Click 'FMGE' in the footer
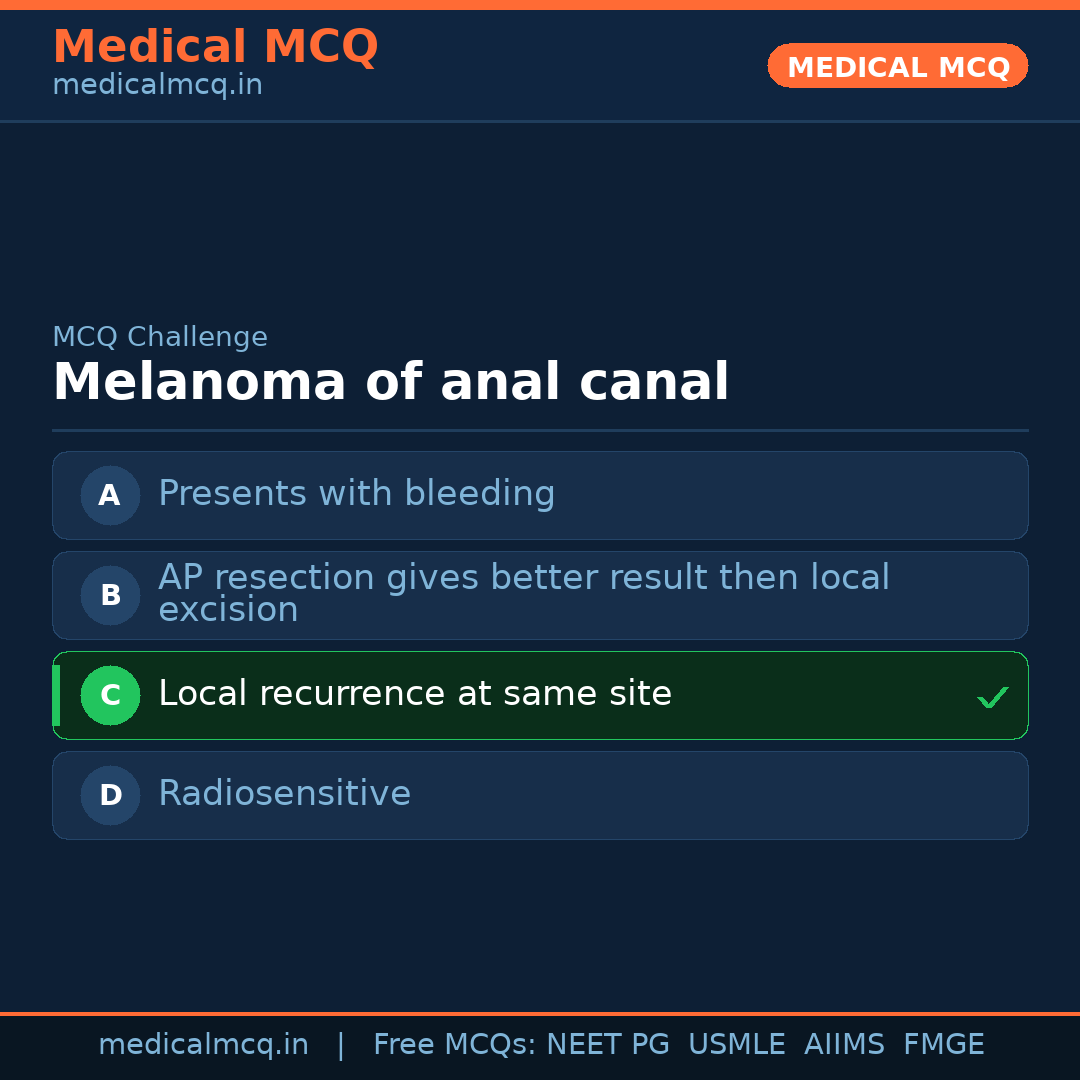The width and height of the screenshot is (1080, 1080). click(x=943, y=1045)
